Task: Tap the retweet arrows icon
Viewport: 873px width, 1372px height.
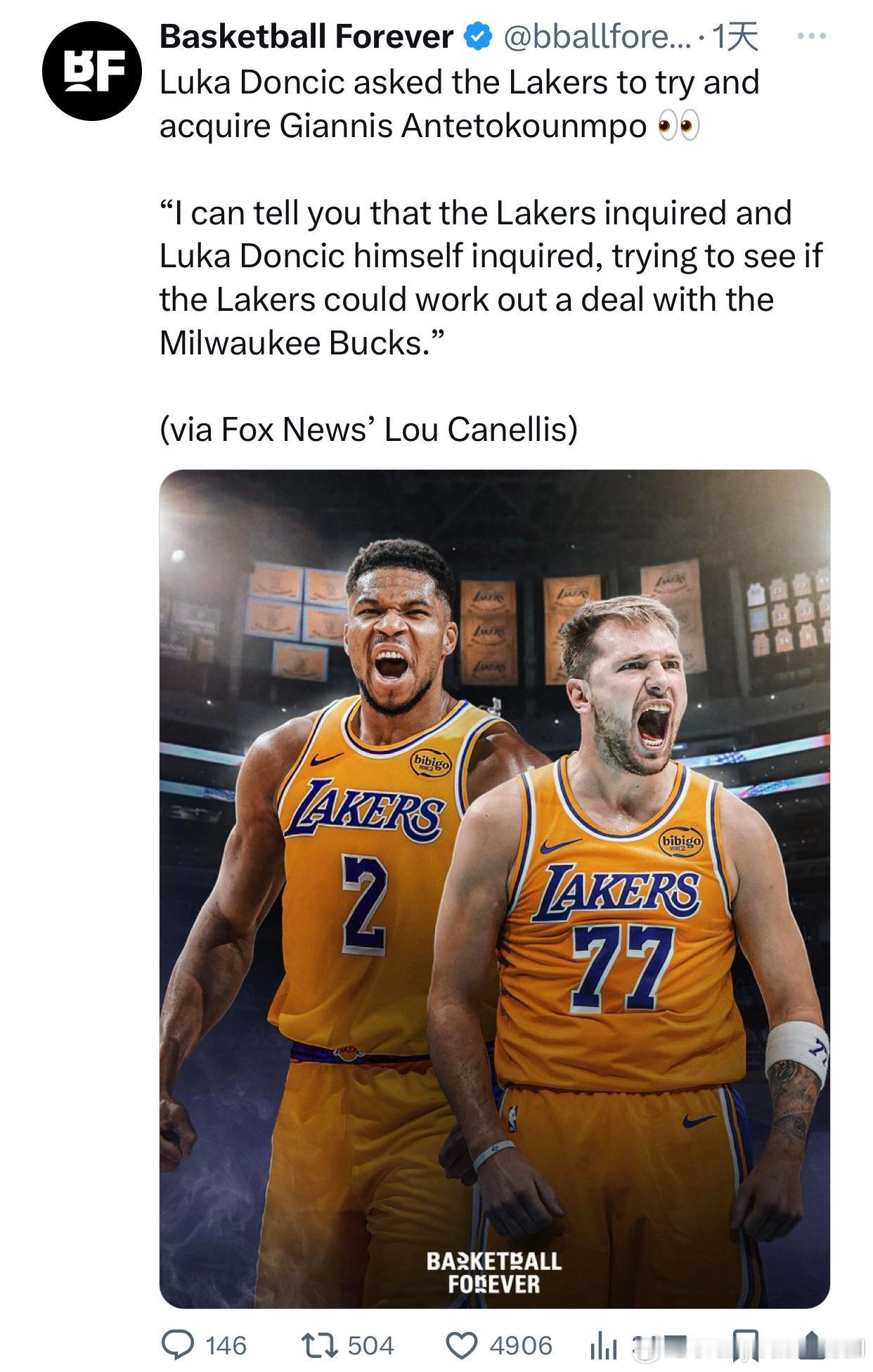Action: coord(320,1345)
